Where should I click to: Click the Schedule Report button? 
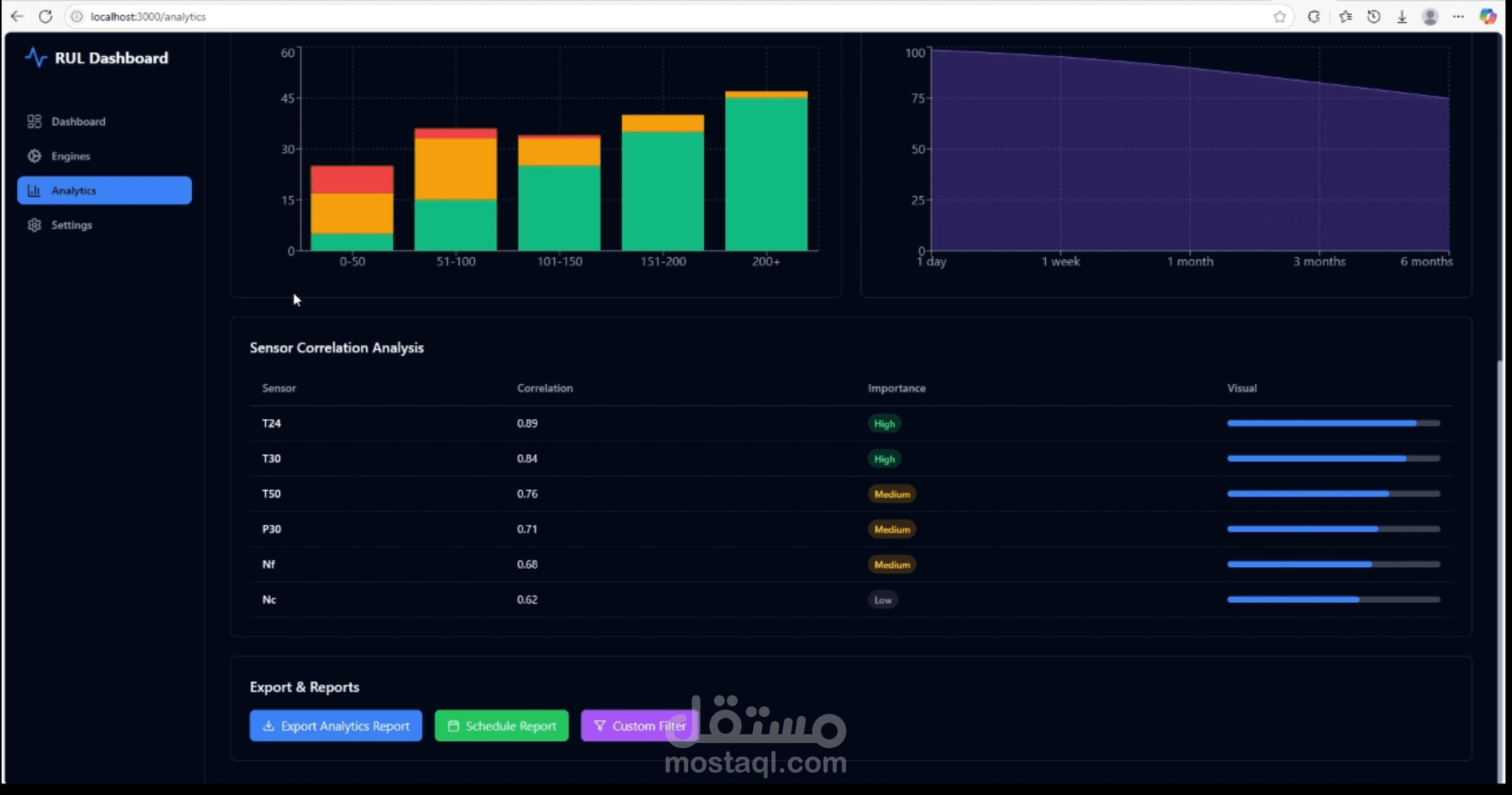[502, 726]
